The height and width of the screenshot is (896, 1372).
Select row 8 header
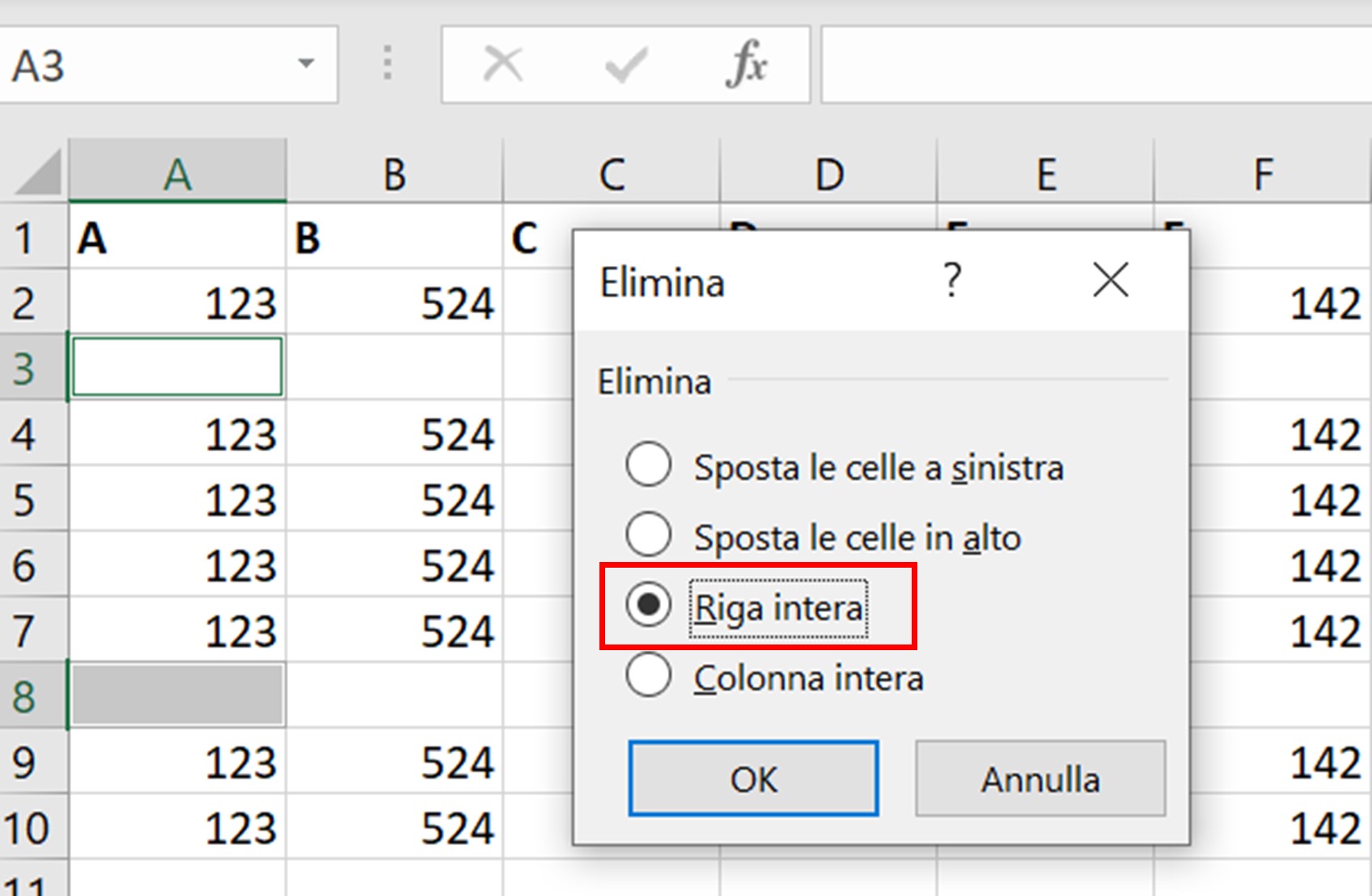[33, 695]
